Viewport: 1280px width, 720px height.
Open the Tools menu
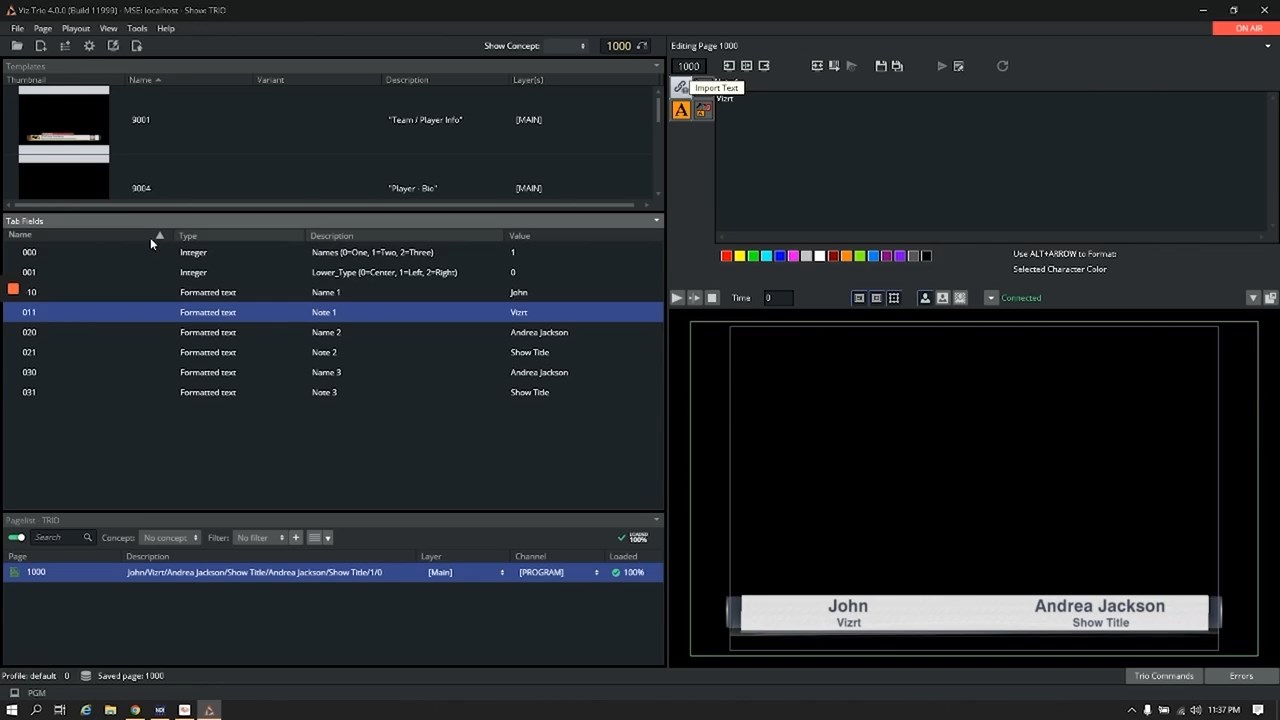tap(137, 28)
